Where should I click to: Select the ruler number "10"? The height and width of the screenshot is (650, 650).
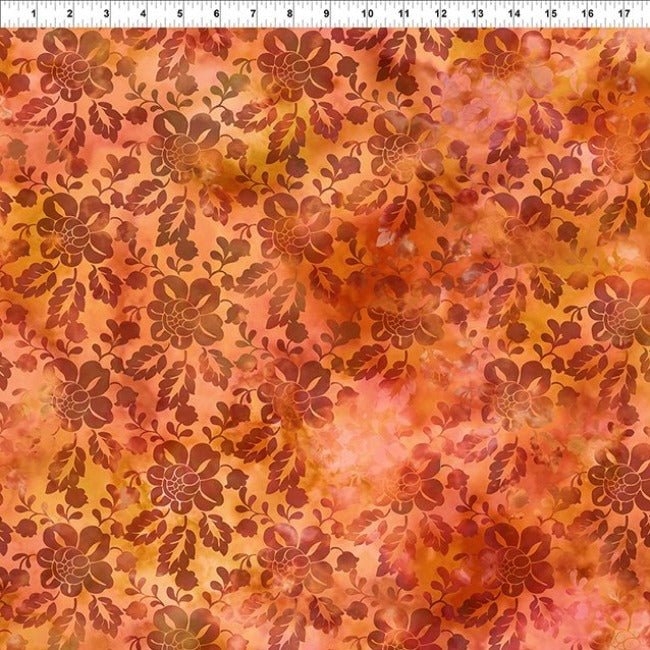(367, 14)
